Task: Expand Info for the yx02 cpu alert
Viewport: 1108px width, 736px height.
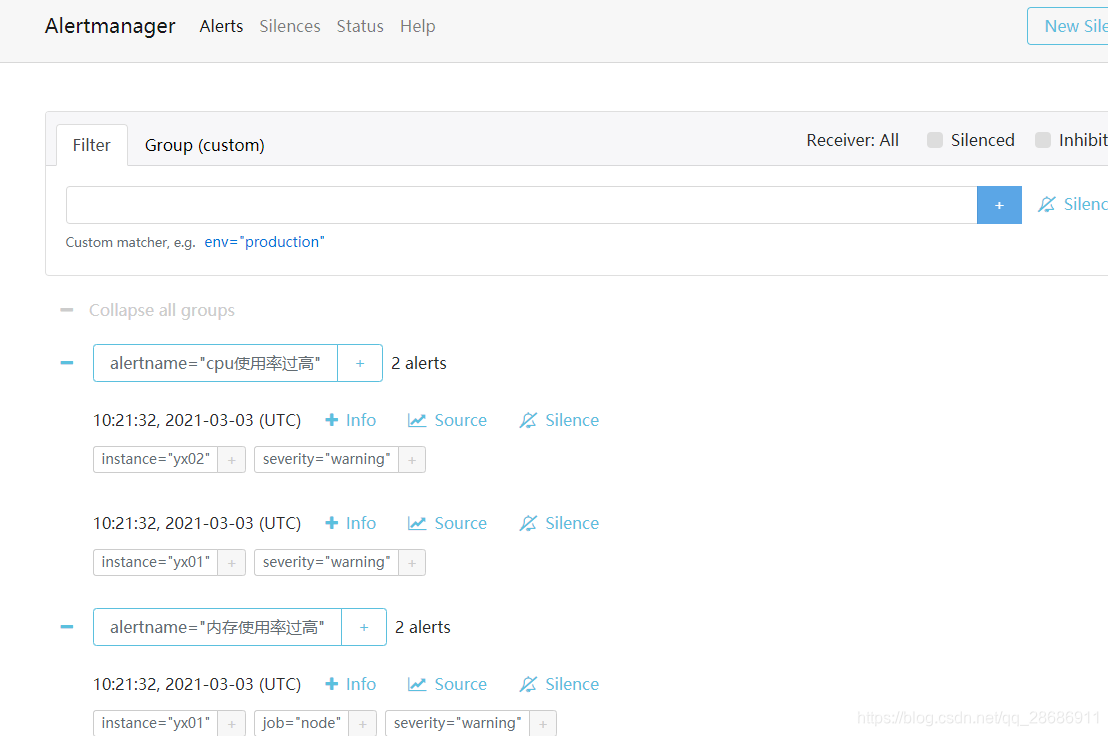Action: pyautogui.click(x=350, y=420)
